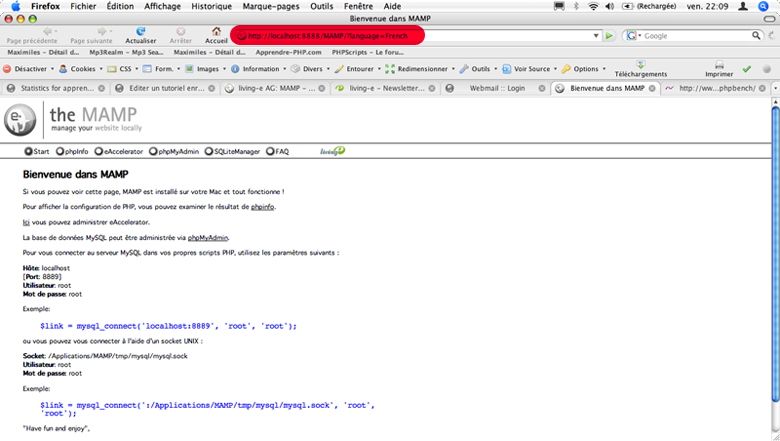Image resolution: width=780 pixels, height=441 pixels.
Task: Select the eAccelerator navigation item
Action: [118, 151]
